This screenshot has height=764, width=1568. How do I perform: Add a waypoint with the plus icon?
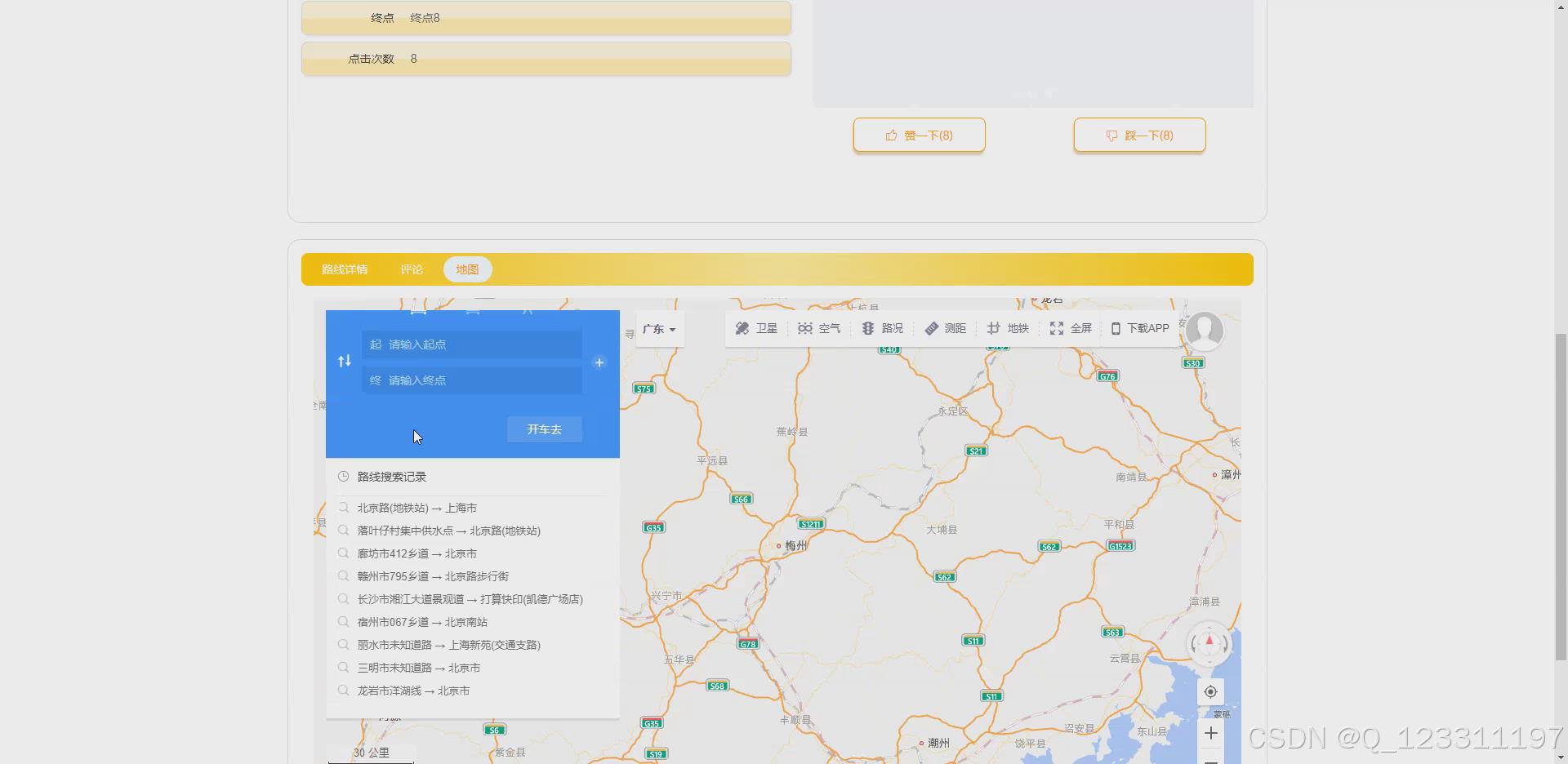599,362
